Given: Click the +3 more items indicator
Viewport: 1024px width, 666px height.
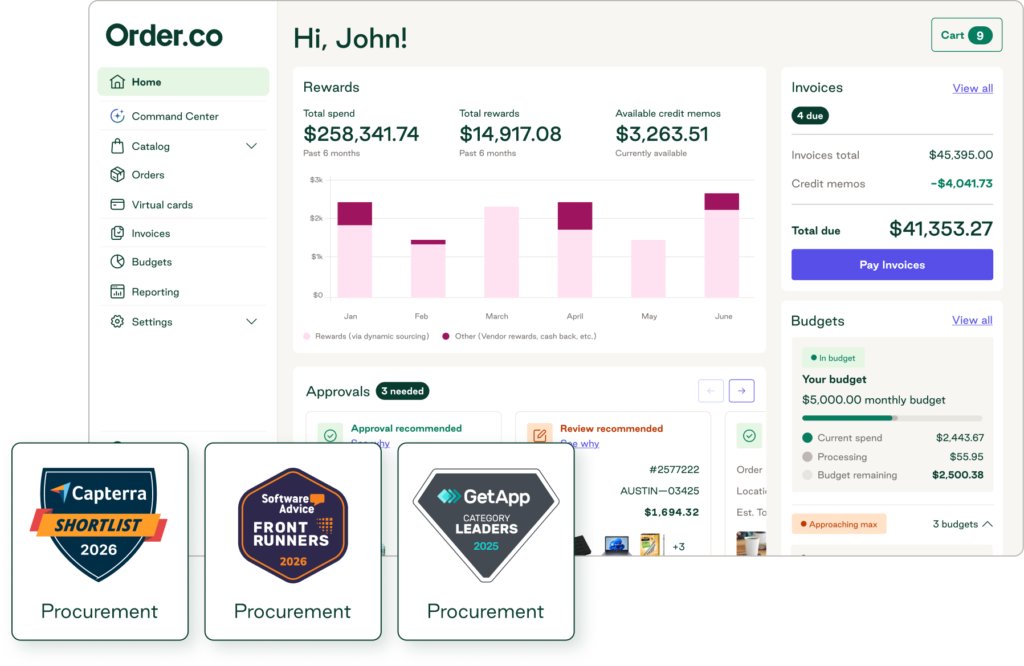Looking at the screenshot, I should pyautogui.click(x=679, y=547).
